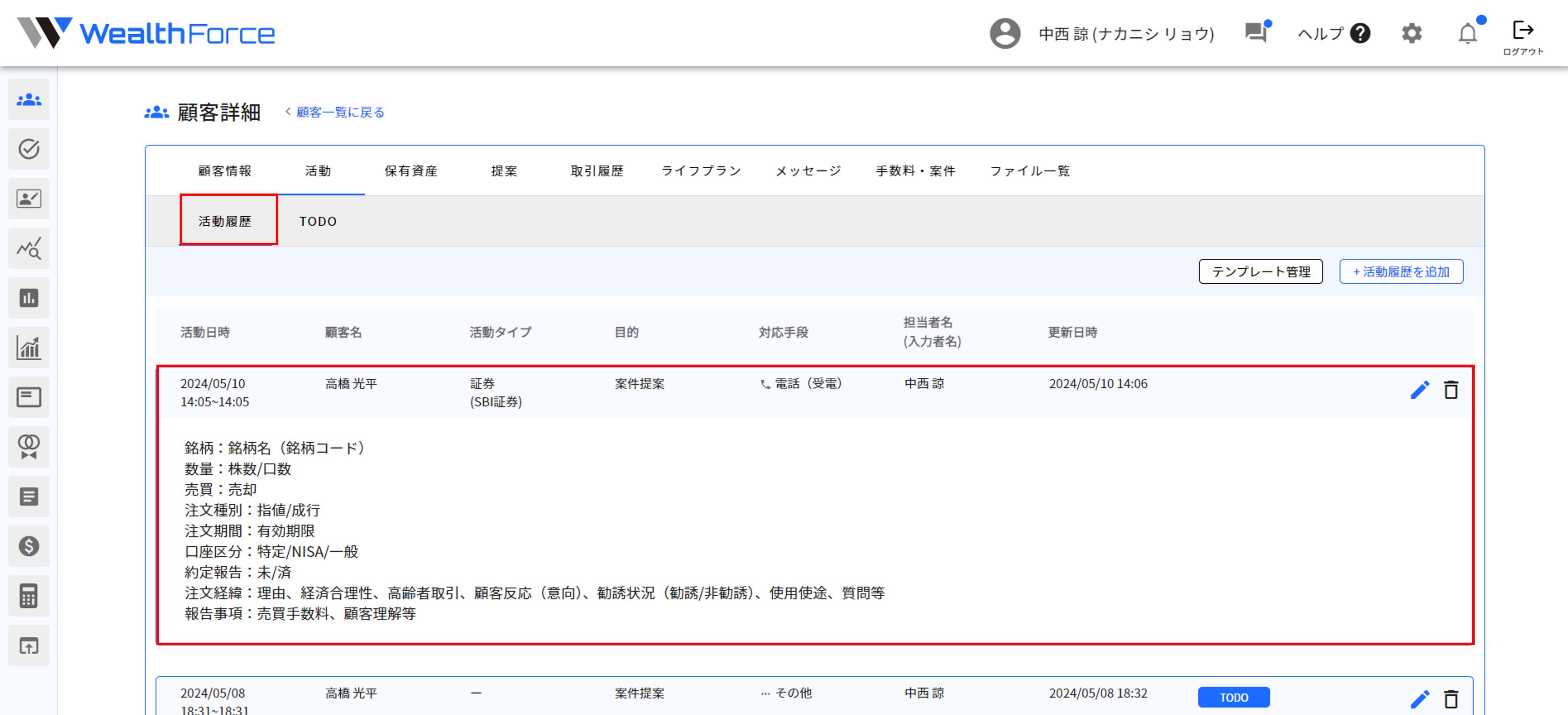Open the chart search analysis sidebar icon
Viewport: 1568px width, 715px height.
coord(29,248)
